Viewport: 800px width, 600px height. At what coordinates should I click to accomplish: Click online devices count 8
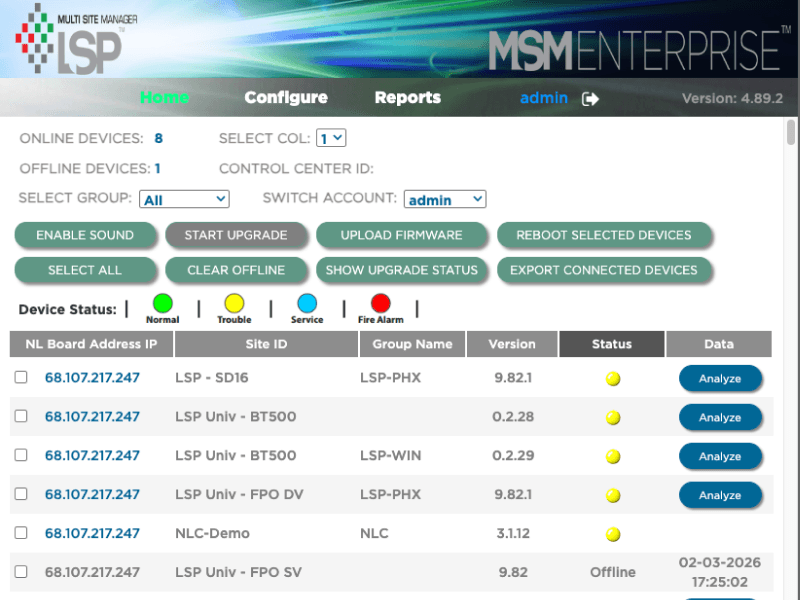point(159,138)
